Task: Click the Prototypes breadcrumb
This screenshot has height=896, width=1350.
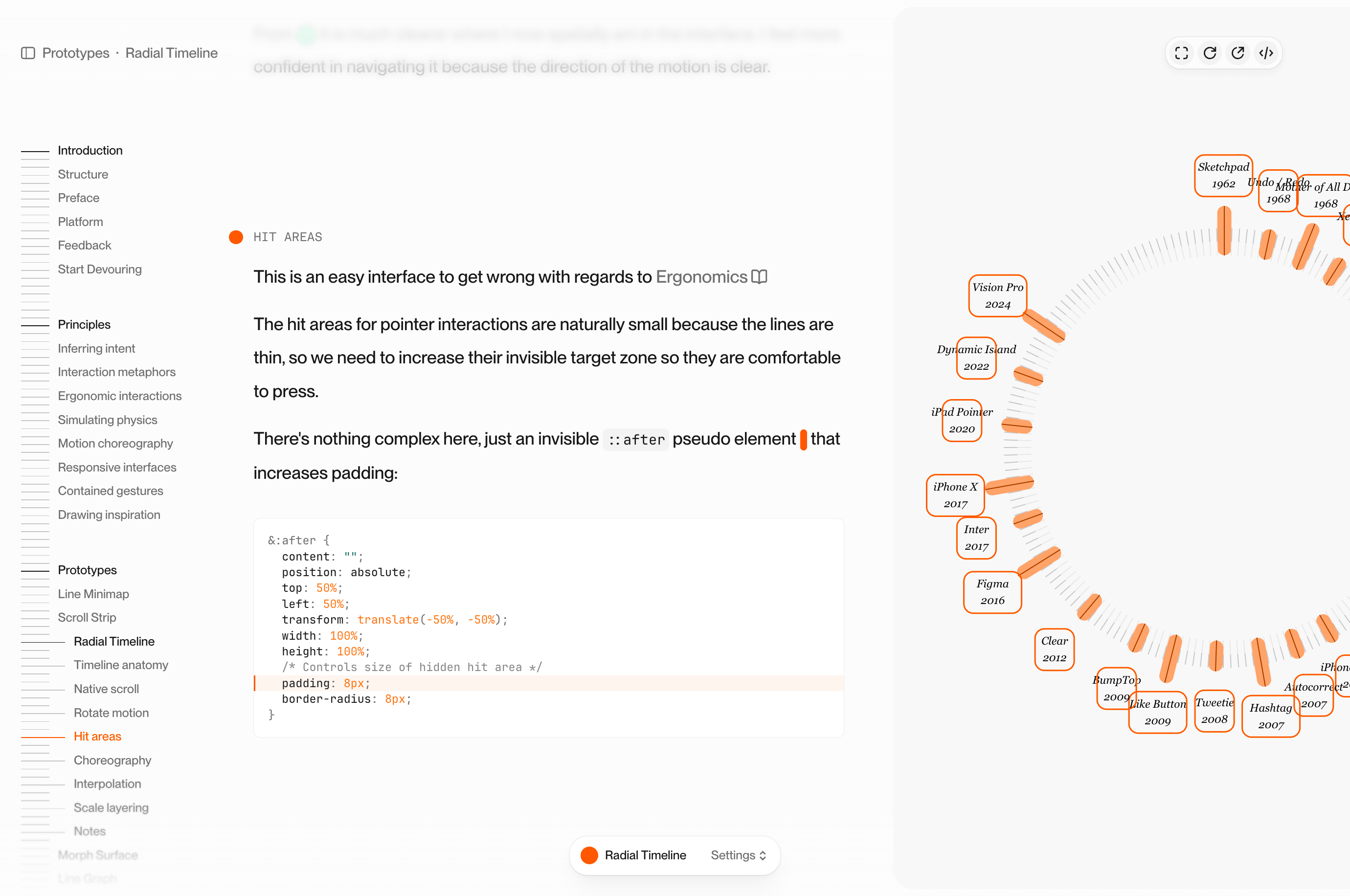Action: click(75, 53)
